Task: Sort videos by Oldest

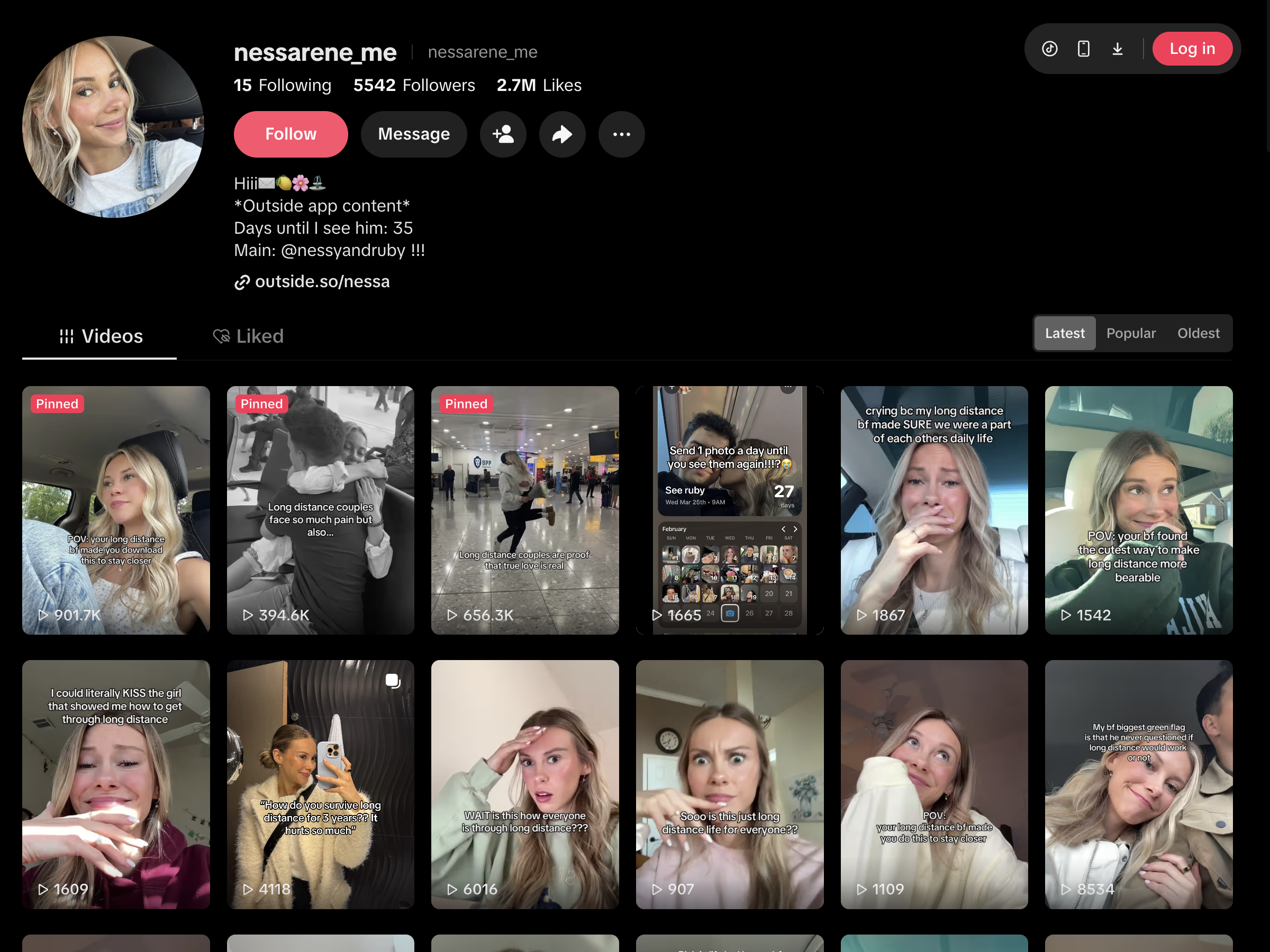Action: 1198,333
